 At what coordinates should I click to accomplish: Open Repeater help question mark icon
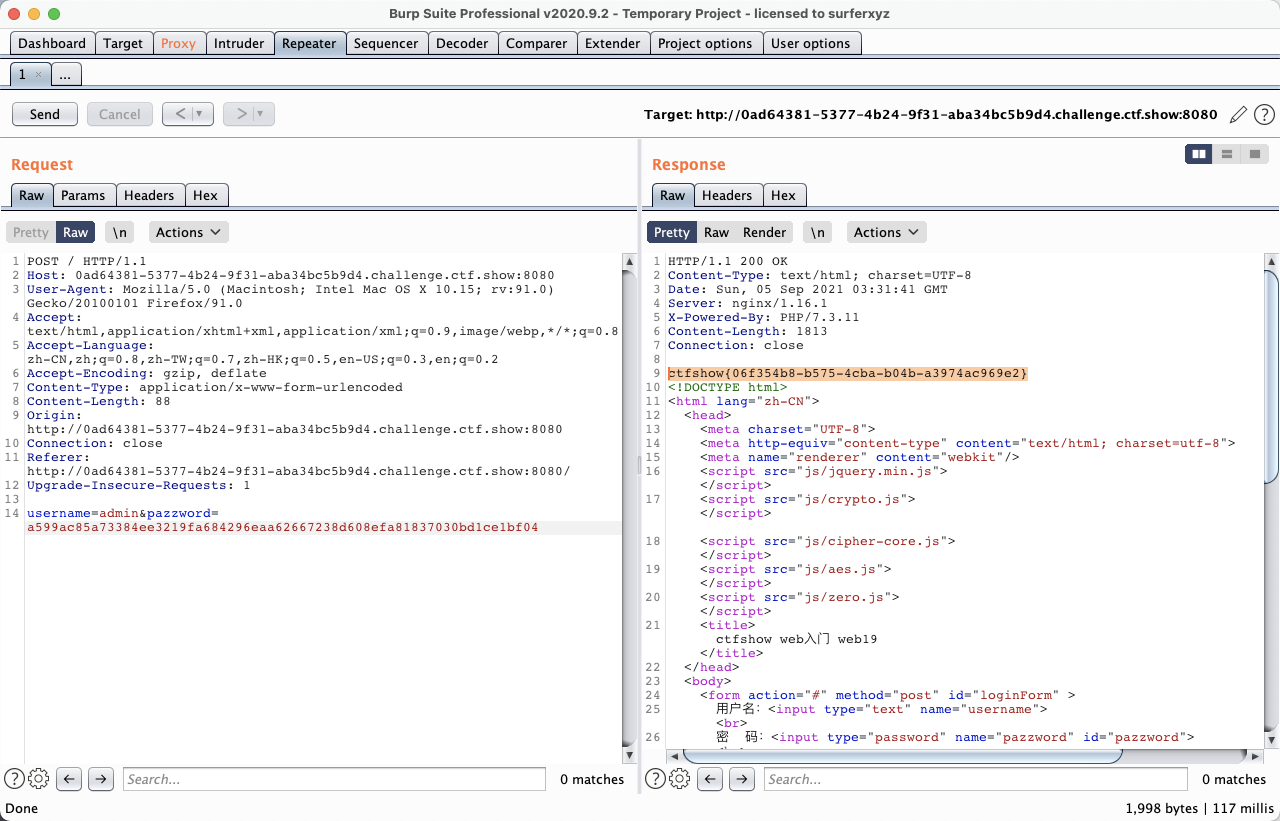[1264, 114]
